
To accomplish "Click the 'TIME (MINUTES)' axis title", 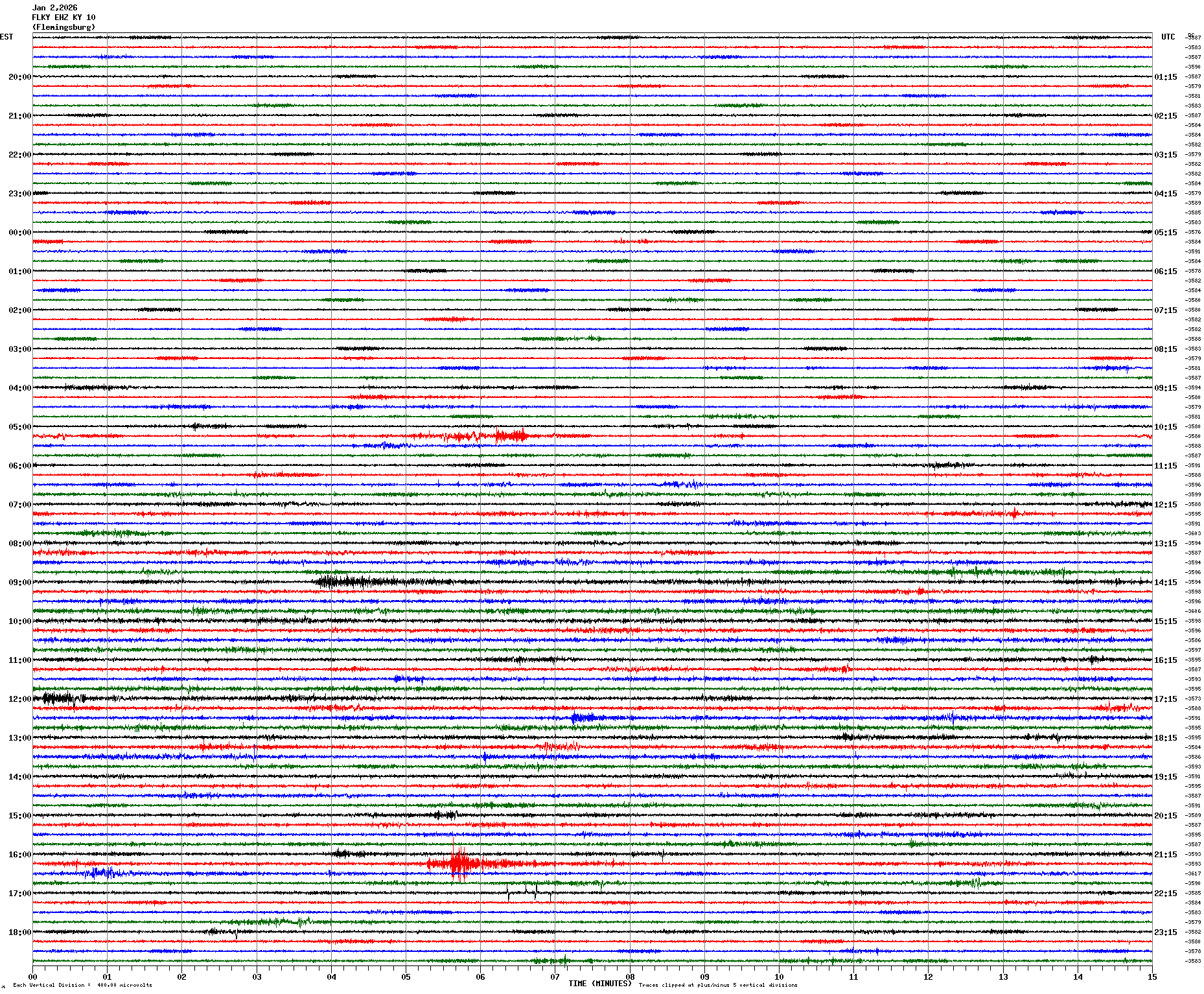I will coord(599,984).
